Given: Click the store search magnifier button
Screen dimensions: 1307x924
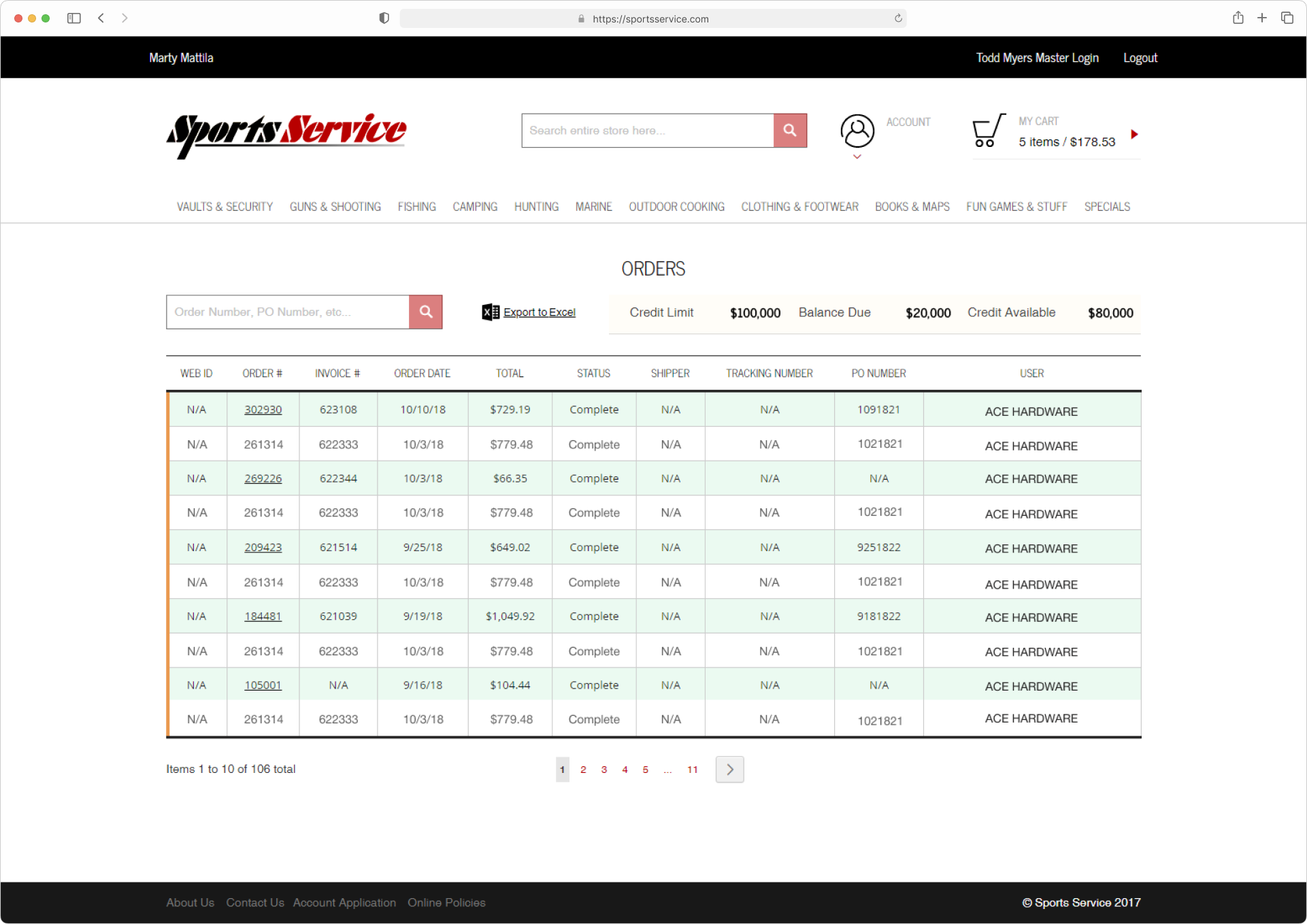Looking at the screenshot, I should [789, 130].
